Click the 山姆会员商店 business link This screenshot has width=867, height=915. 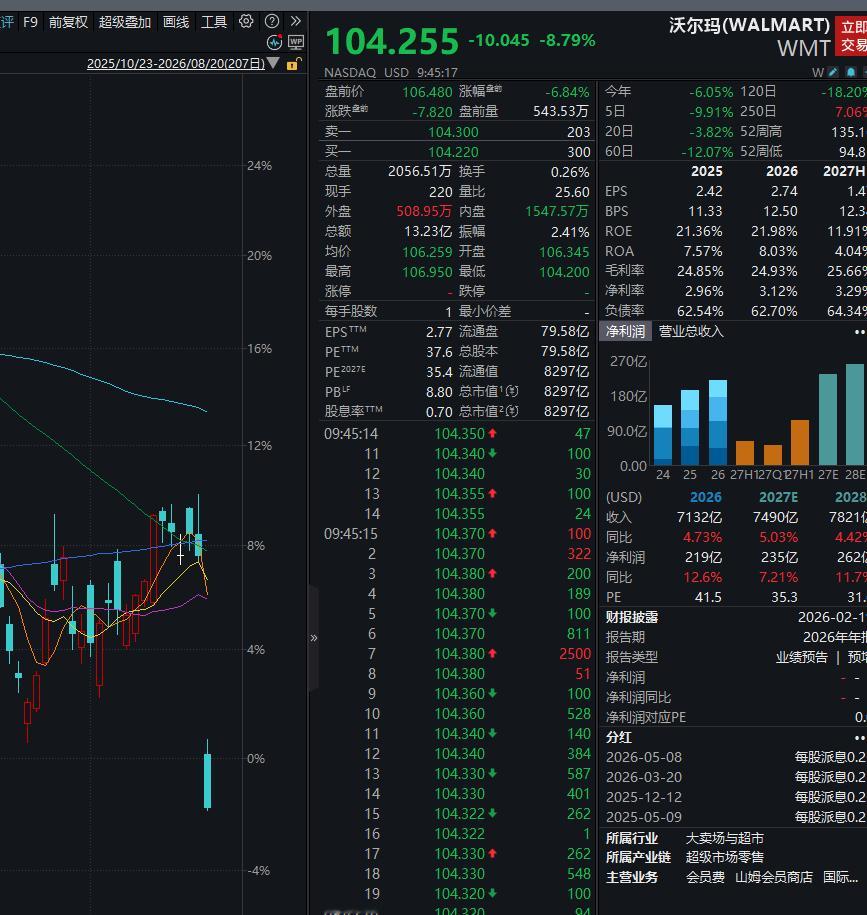click(774, 877)
